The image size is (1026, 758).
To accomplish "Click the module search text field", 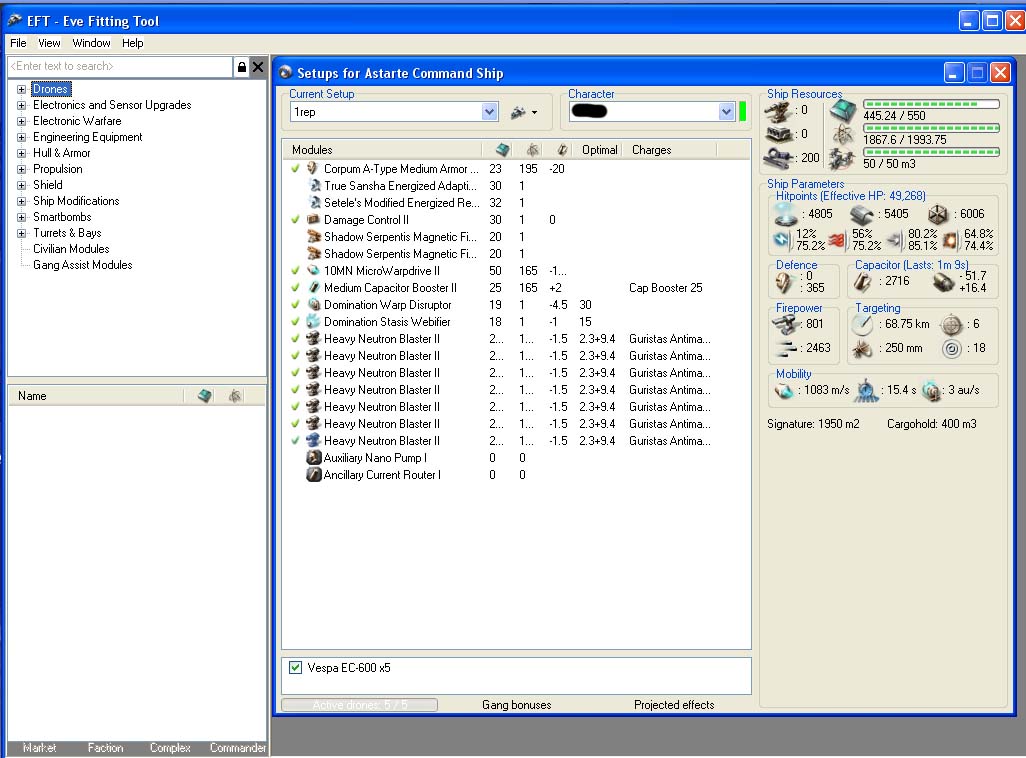I will [x=120, y=66].
